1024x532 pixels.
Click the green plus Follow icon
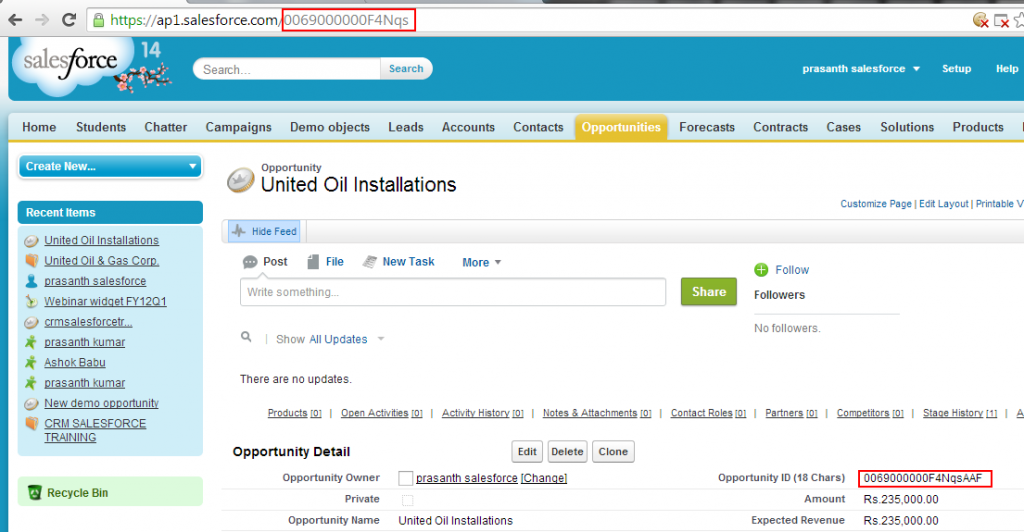pos(761,270)
